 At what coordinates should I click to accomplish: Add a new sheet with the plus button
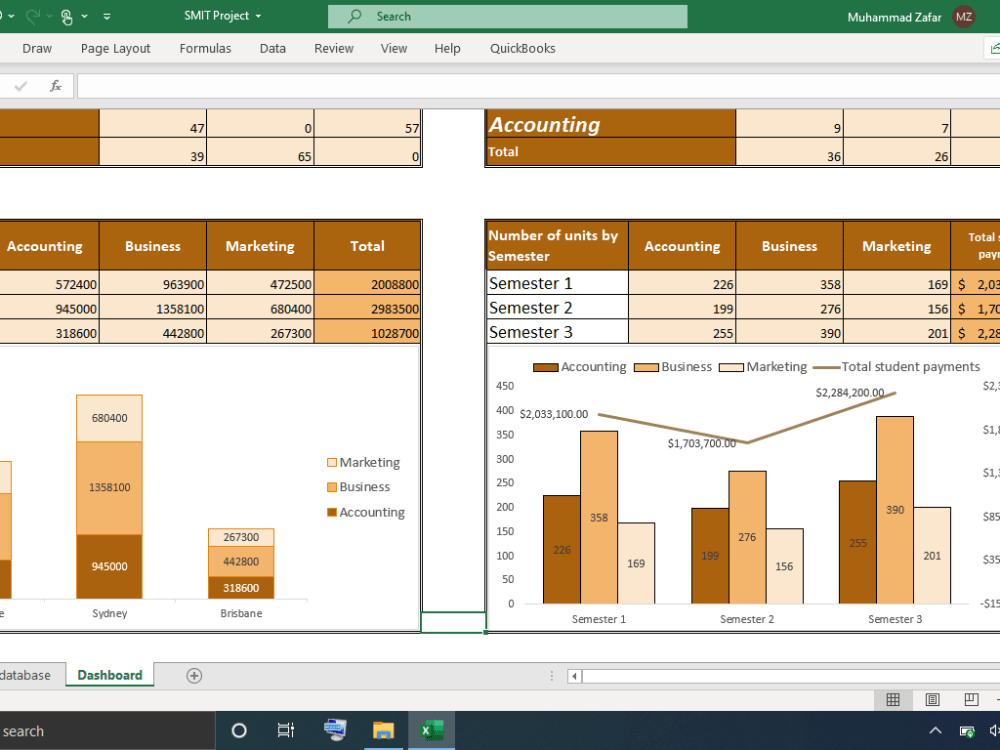click(x=193, y=676)
